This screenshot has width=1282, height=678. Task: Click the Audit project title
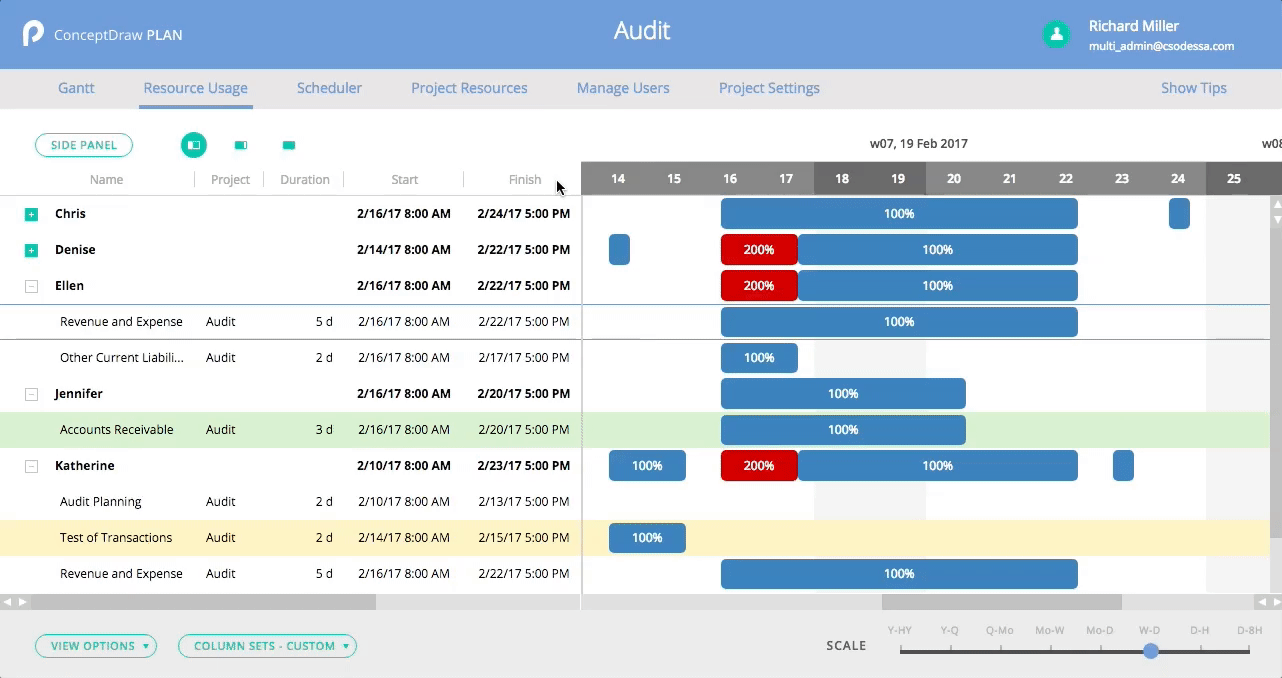(642, 31)
